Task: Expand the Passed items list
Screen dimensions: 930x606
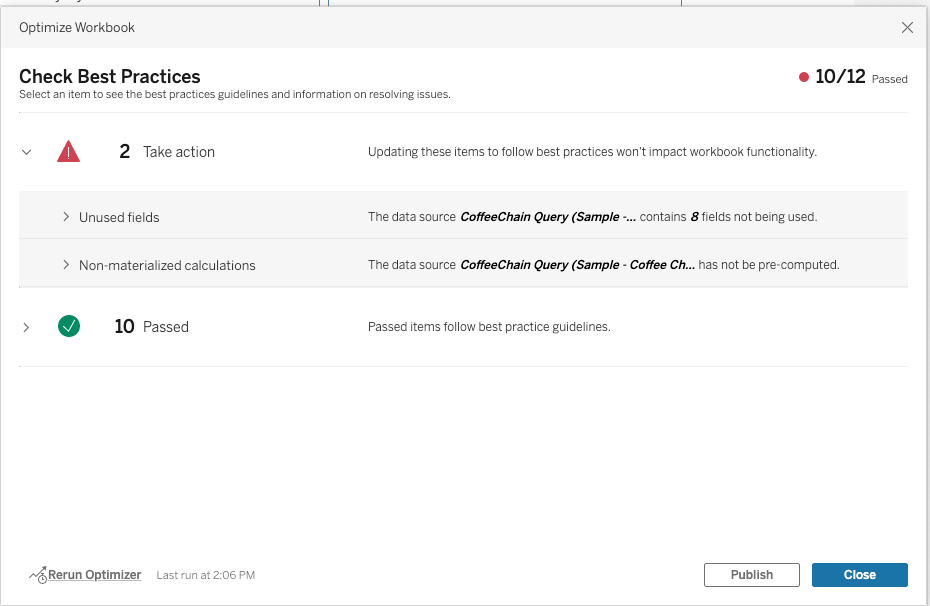Action: [x=27, y=326]
